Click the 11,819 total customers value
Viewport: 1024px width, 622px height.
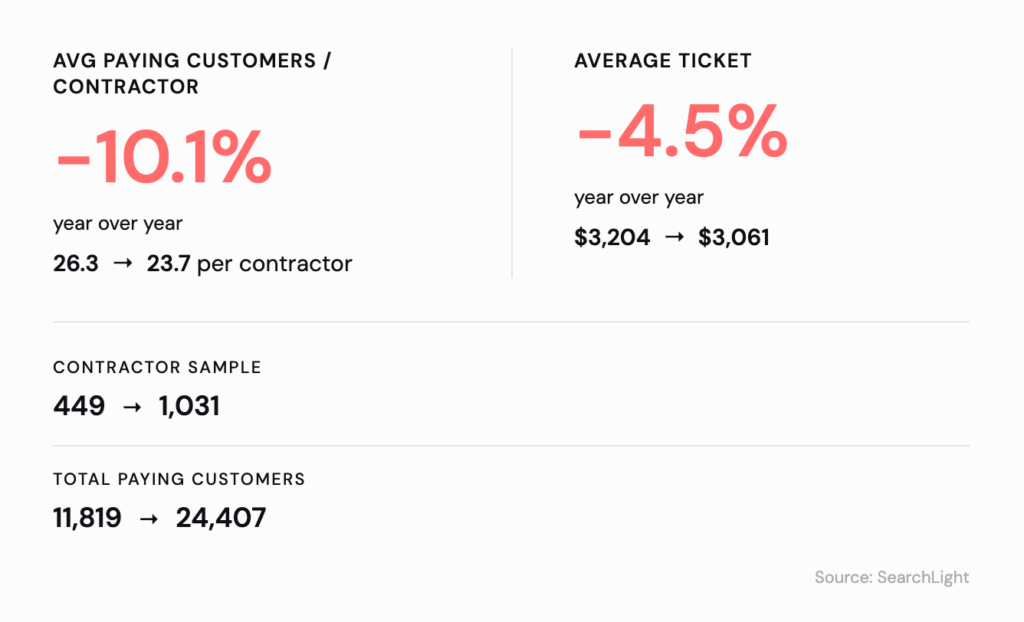87,518
